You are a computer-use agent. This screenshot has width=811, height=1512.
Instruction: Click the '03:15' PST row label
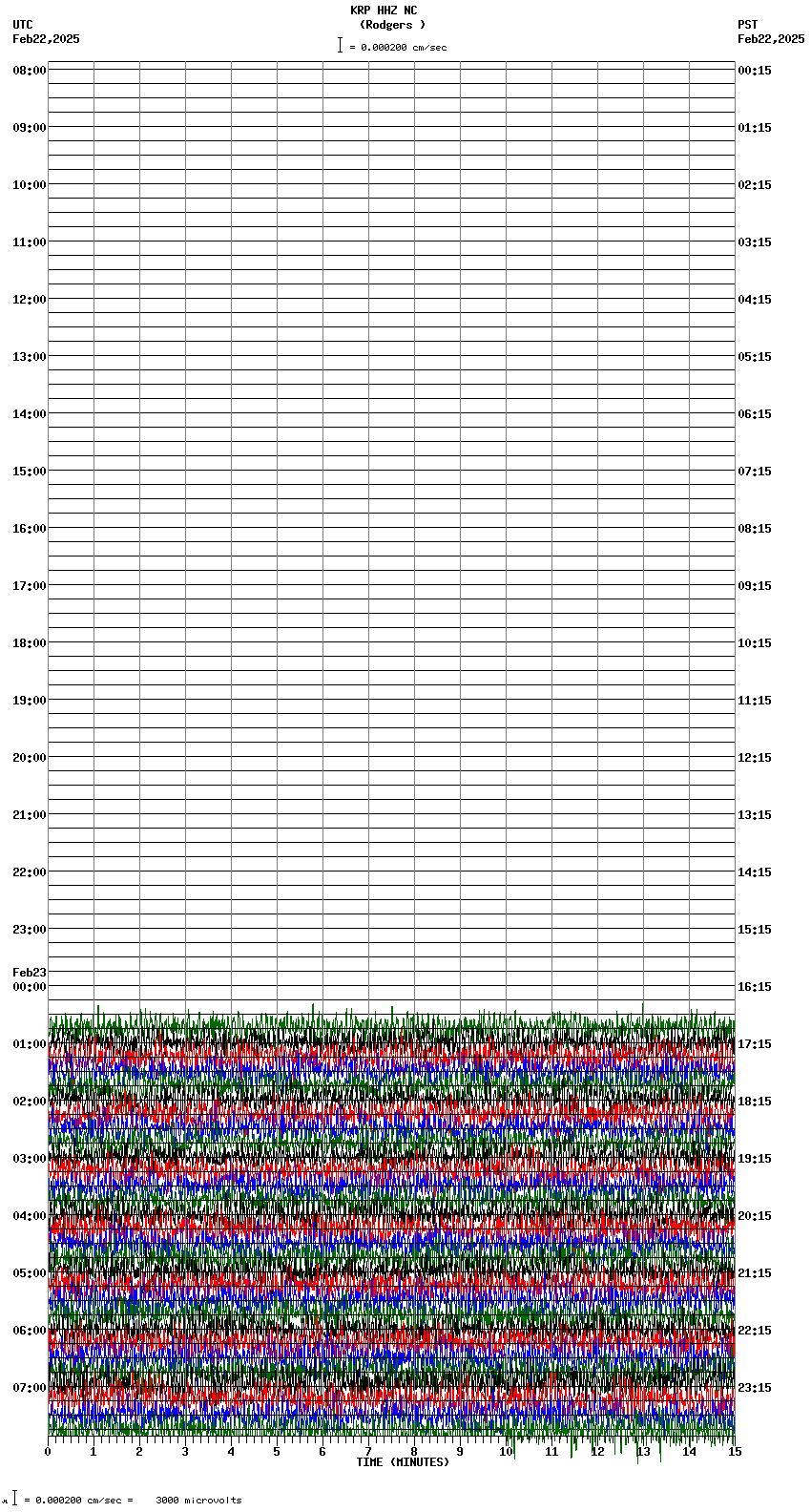[x=755, y=242]
